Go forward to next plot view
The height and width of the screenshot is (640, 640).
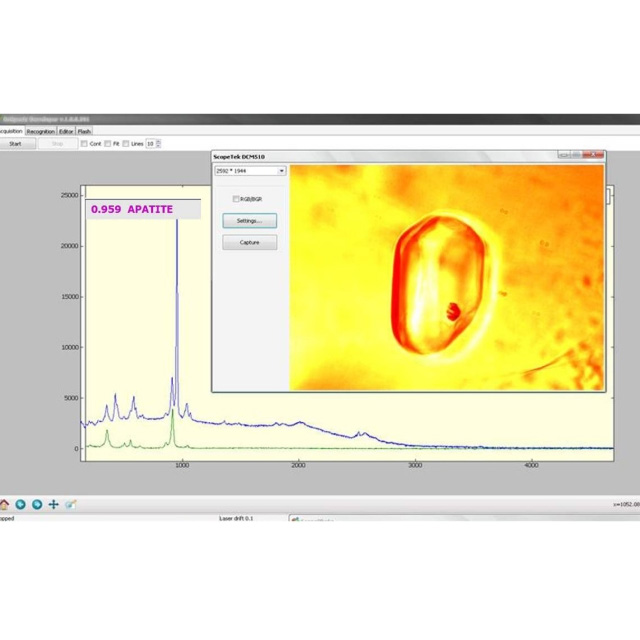point(37,505)
